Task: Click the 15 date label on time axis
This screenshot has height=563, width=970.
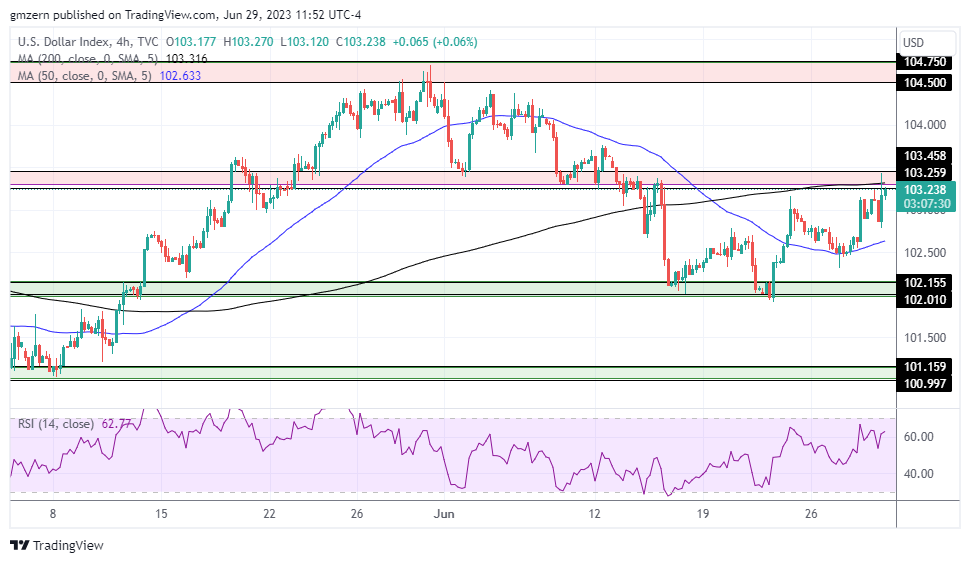Action: tap(161, 514)
